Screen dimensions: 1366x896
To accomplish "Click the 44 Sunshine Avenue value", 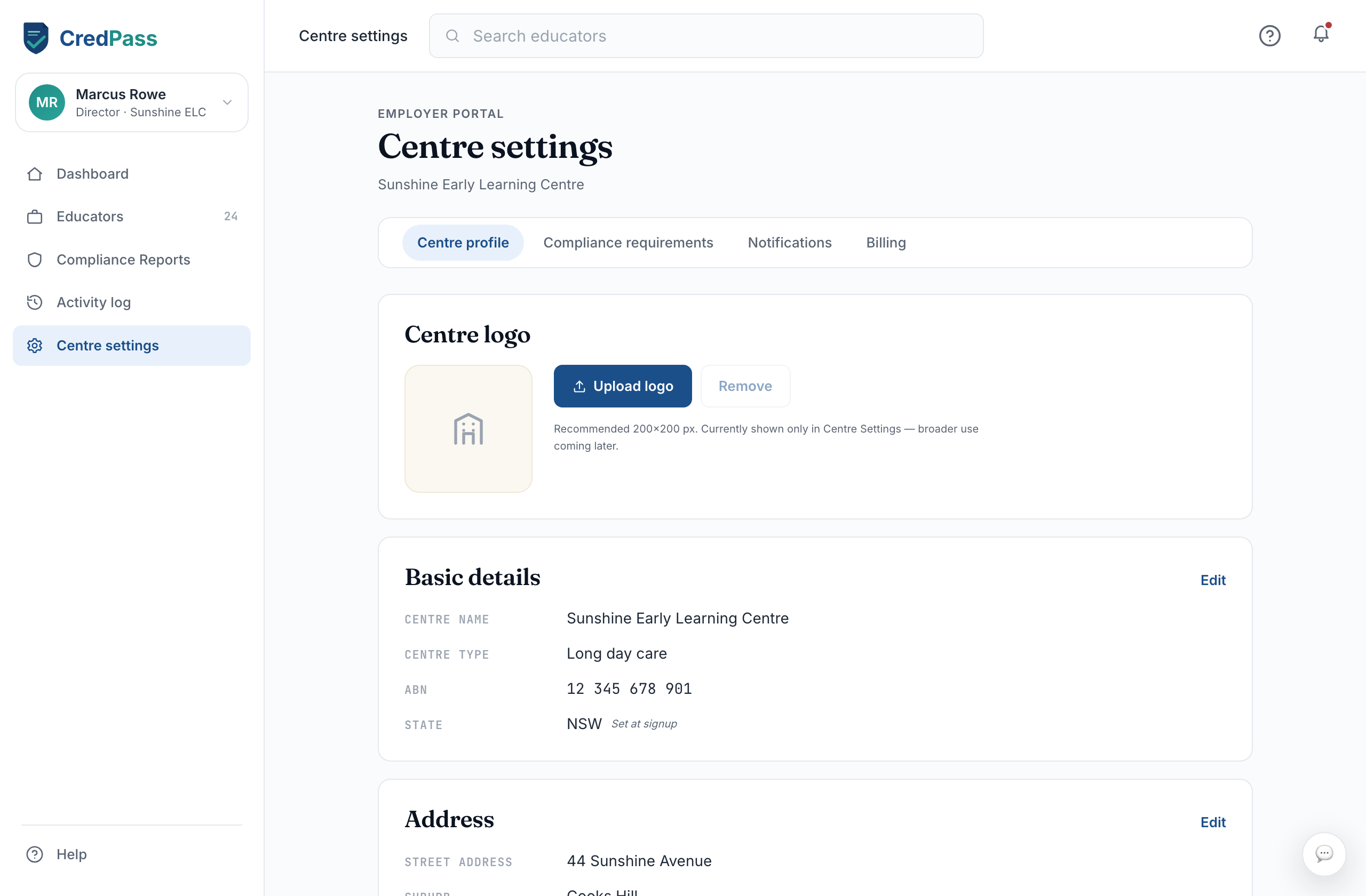I will tap(639, 860).
